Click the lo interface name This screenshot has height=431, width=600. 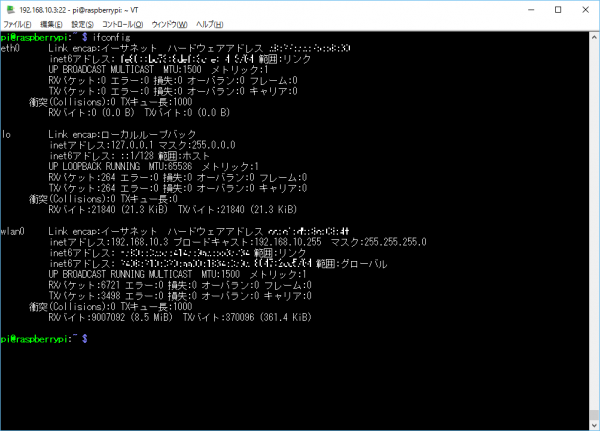(6, 134)
